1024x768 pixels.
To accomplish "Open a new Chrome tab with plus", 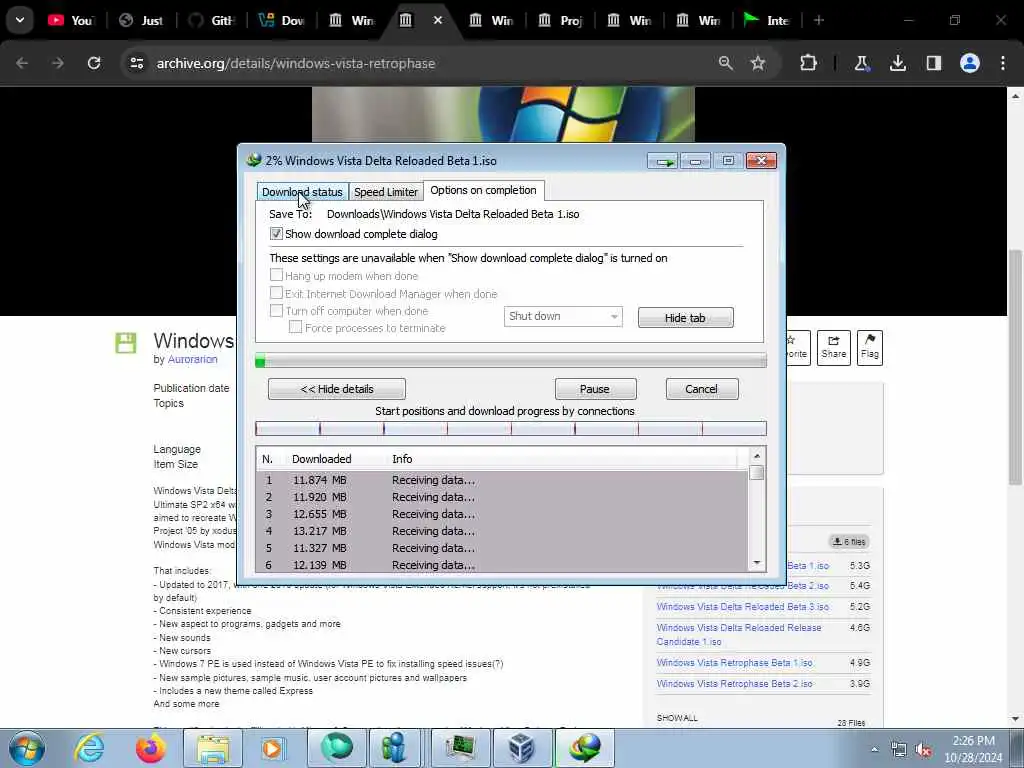I will point(818,20).
